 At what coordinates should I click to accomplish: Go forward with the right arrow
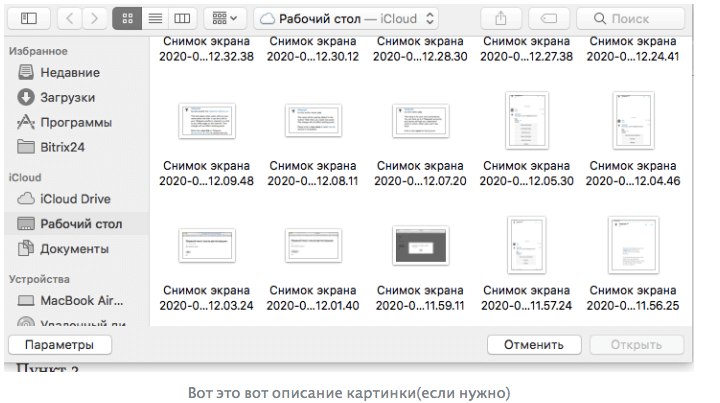[x=94, y=19]
